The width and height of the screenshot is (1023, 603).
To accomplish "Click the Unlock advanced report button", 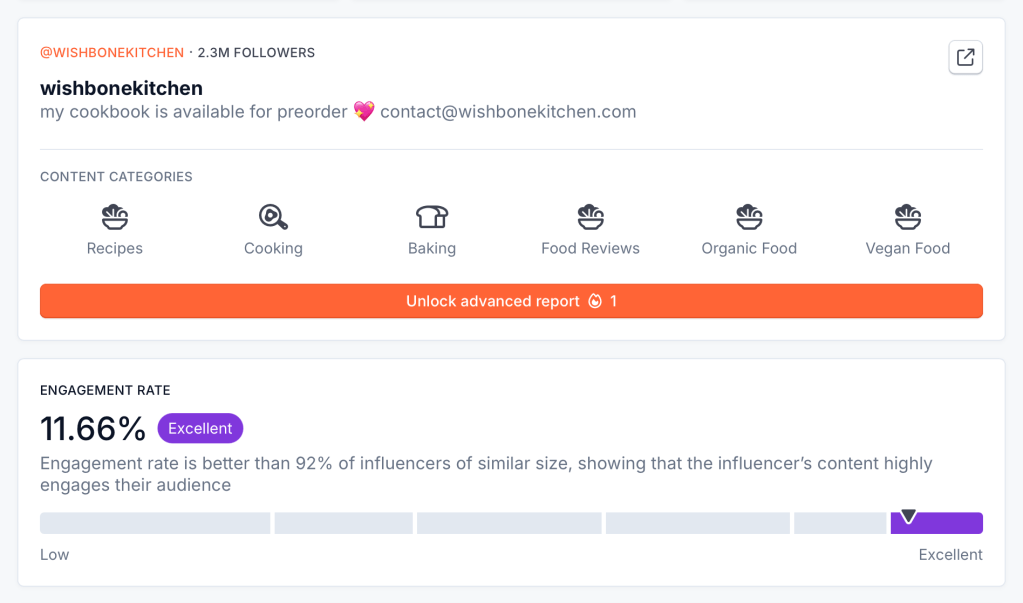I will pyautogui.click(x=492, y=301).
